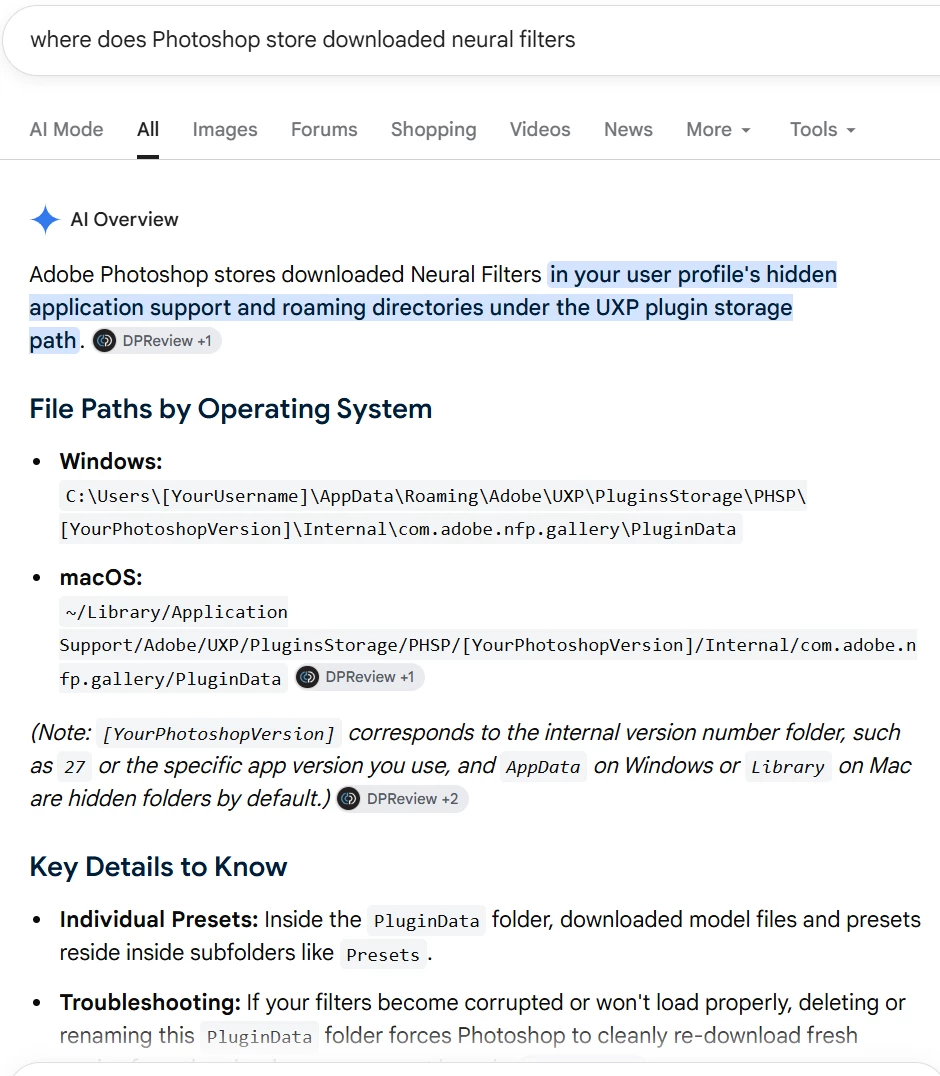Click the File Paths by Operating System heading

231,409
